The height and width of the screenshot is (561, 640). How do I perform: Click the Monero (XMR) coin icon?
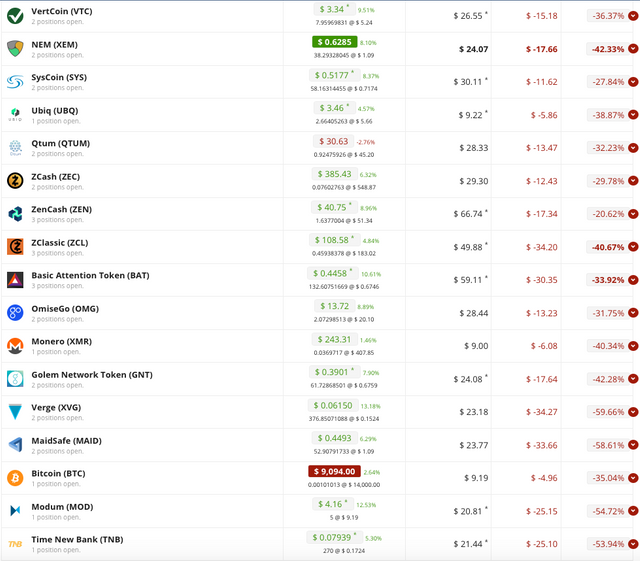click(x=15, y=346)
